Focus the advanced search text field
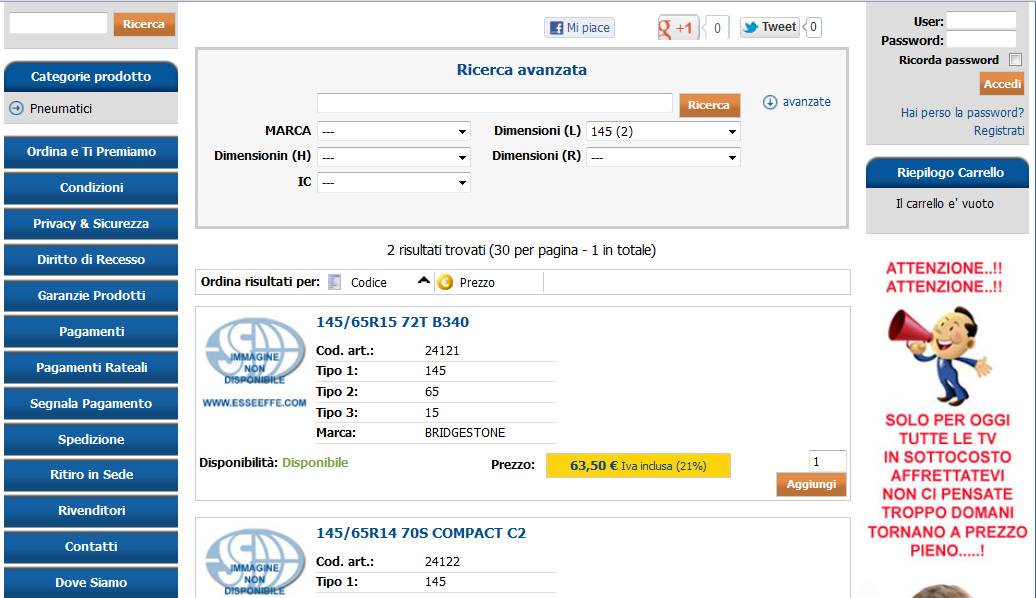 pos(495,103)
